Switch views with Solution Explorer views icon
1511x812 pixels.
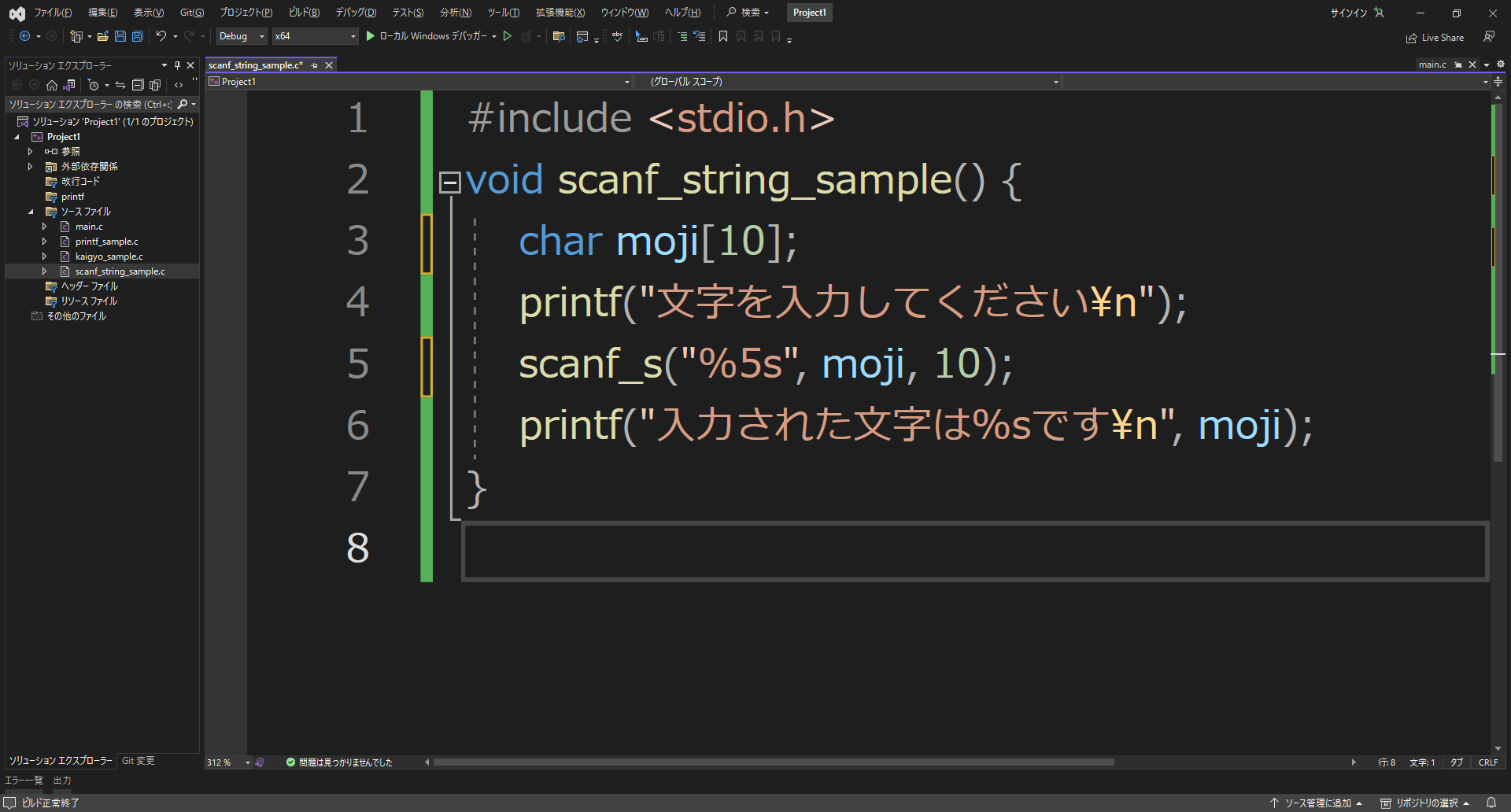point(70,85)
